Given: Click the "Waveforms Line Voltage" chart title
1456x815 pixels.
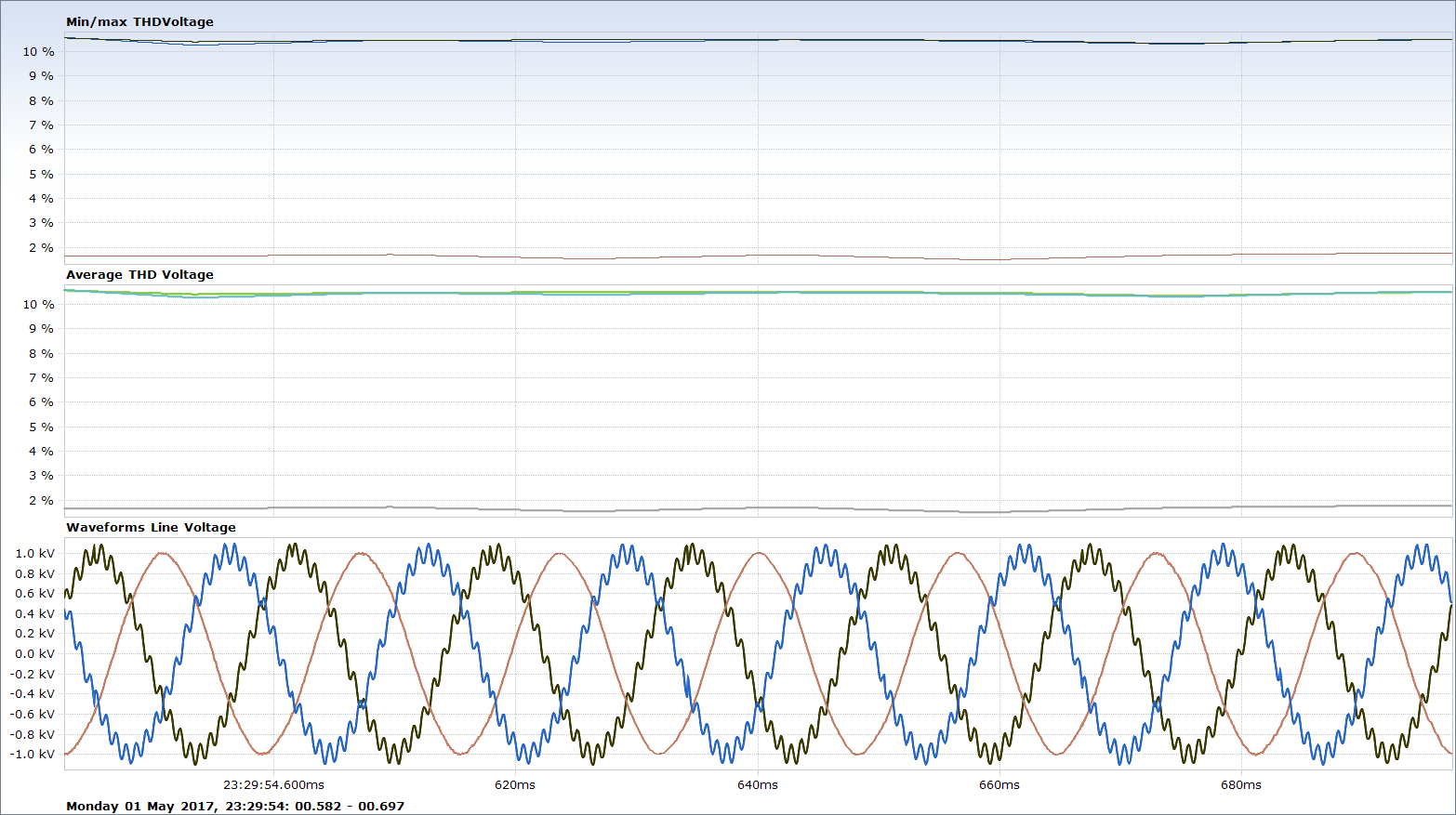Looking at the screenshot, I should pyautogui.click(x=151, y=527).
